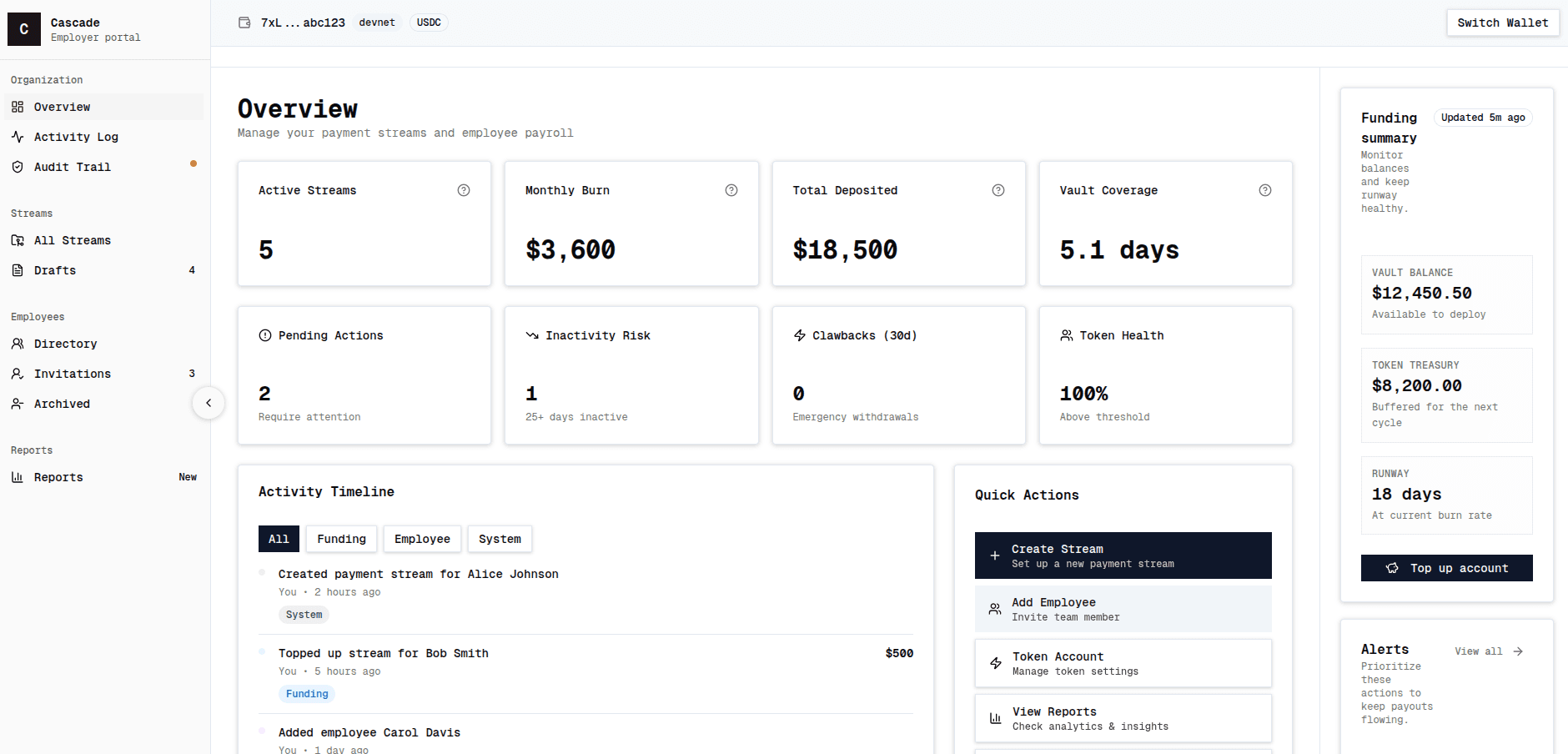
Task: Collapse the sidebar with the chevron
Action: (209, 403)
